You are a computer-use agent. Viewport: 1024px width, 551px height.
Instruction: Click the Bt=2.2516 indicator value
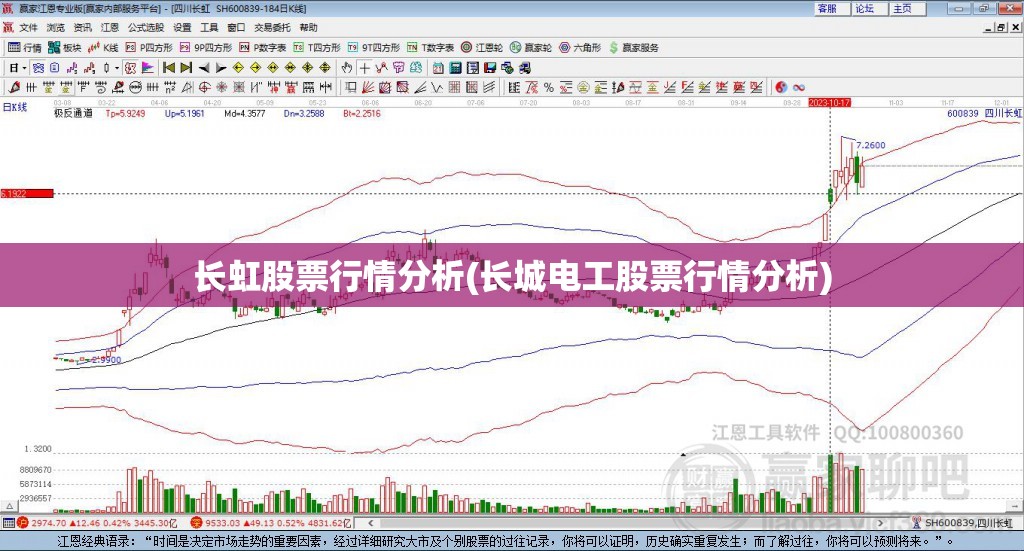(x=362, y=114)
